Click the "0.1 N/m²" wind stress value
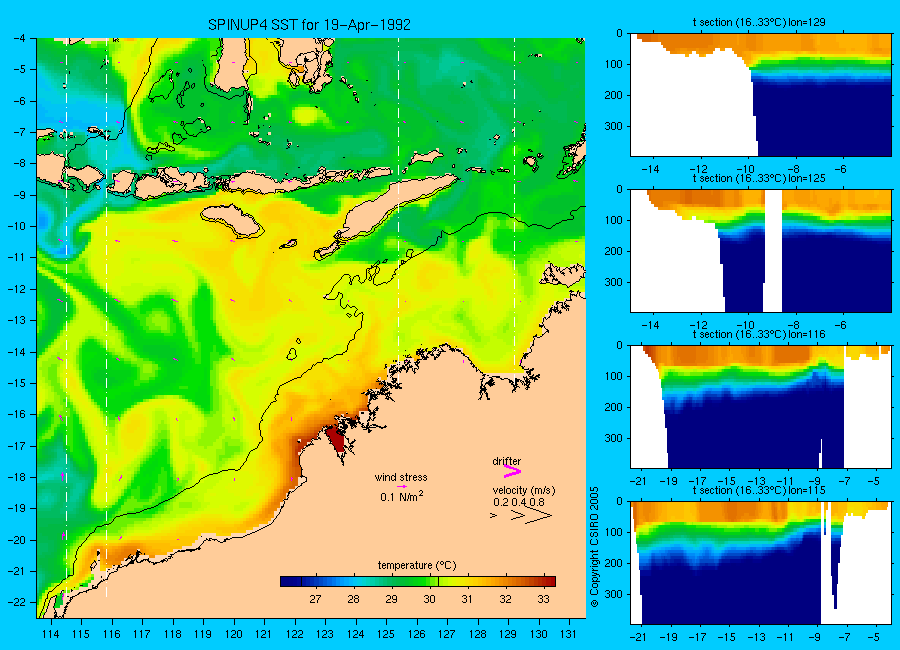Image resolution: width=900 pixels, height=650 pixels. pos(402,496)
